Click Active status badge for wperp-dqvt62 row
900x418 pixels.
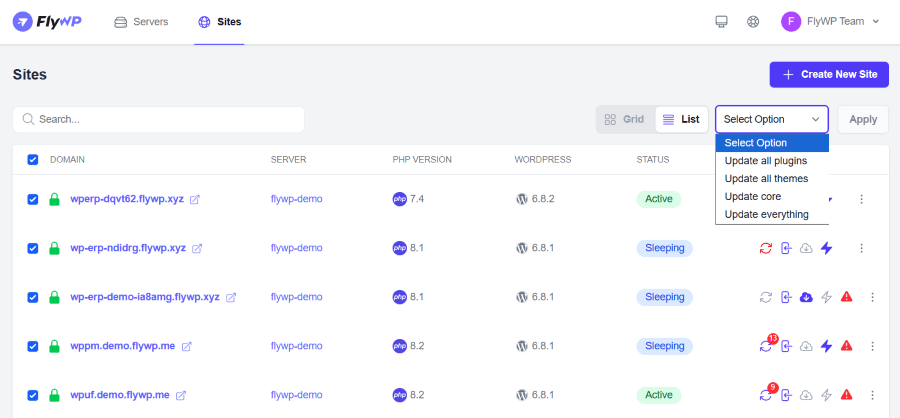pyautogui.click(x=658, y=199)
